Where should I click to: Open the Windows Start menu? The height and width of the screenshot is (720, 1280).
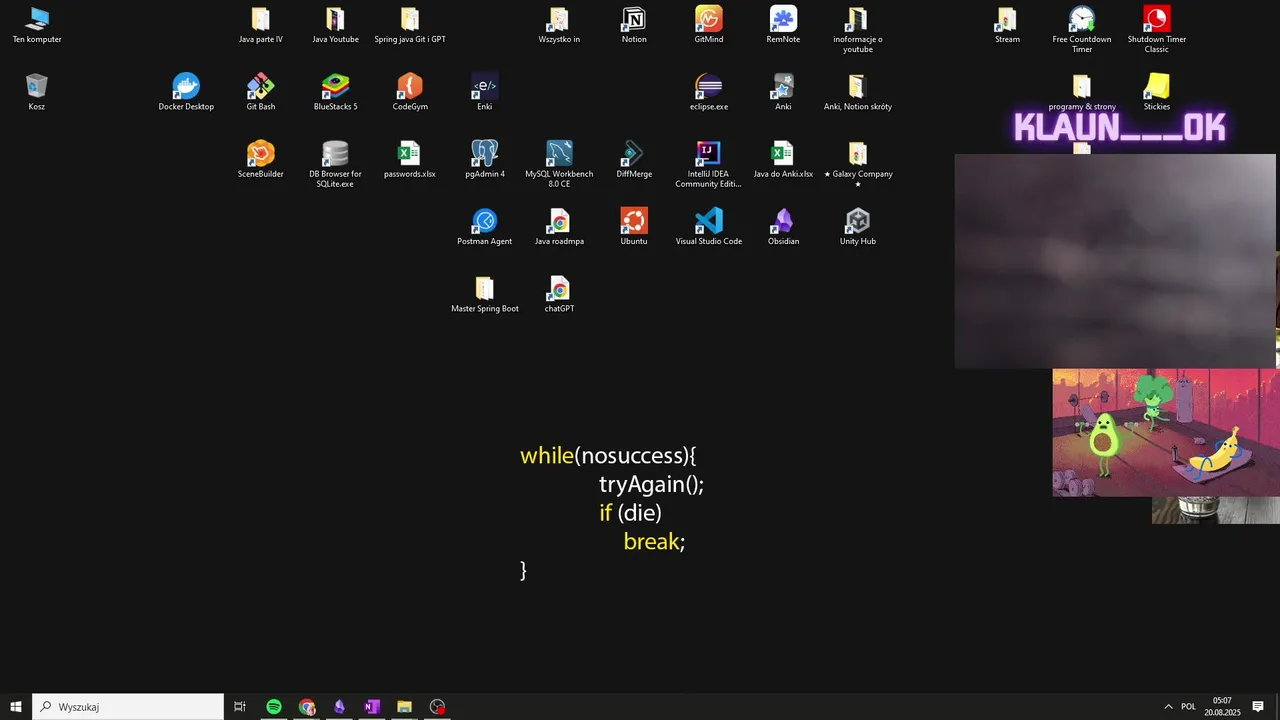pos(16,707)
